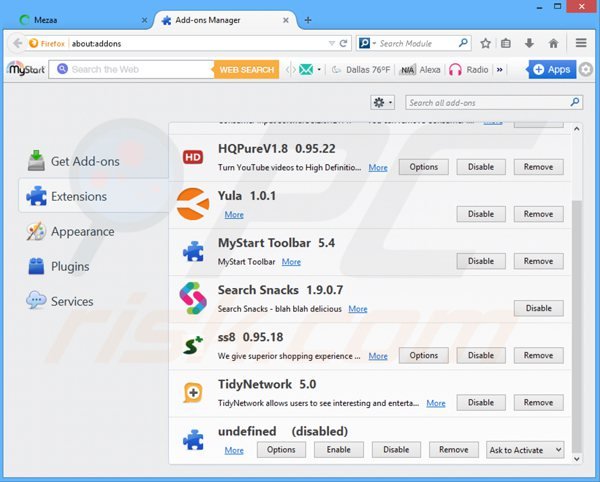Close the Add-ons Manager tab
The image size is (600, 482).
[285, 20]
